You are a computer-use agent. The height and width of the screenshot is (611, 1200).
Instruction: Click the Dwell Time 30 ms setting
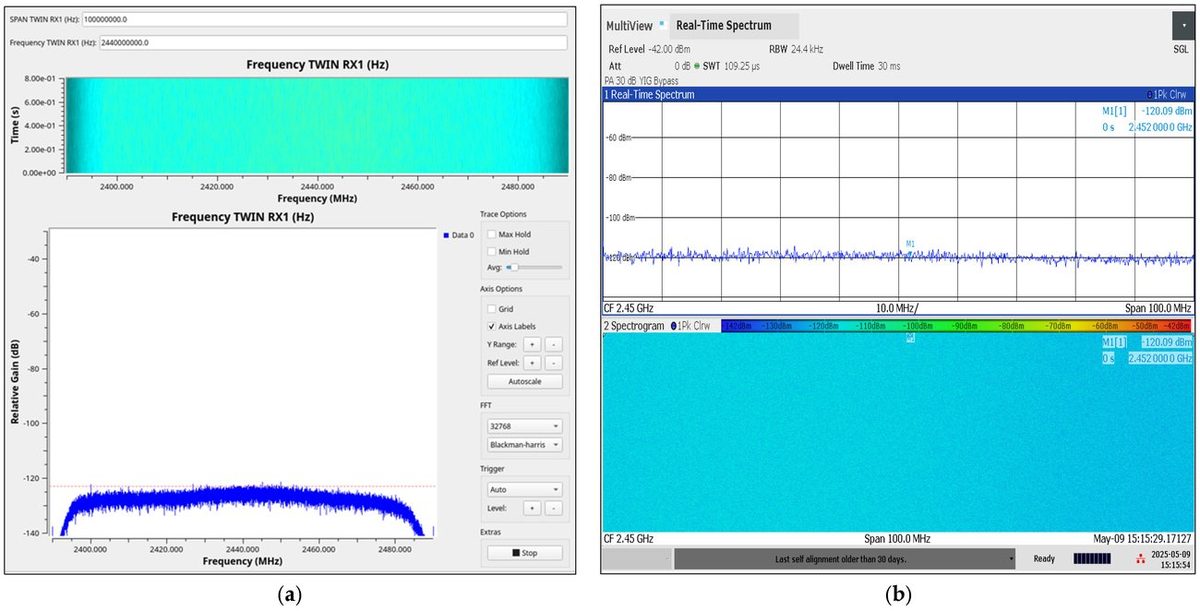867,66
